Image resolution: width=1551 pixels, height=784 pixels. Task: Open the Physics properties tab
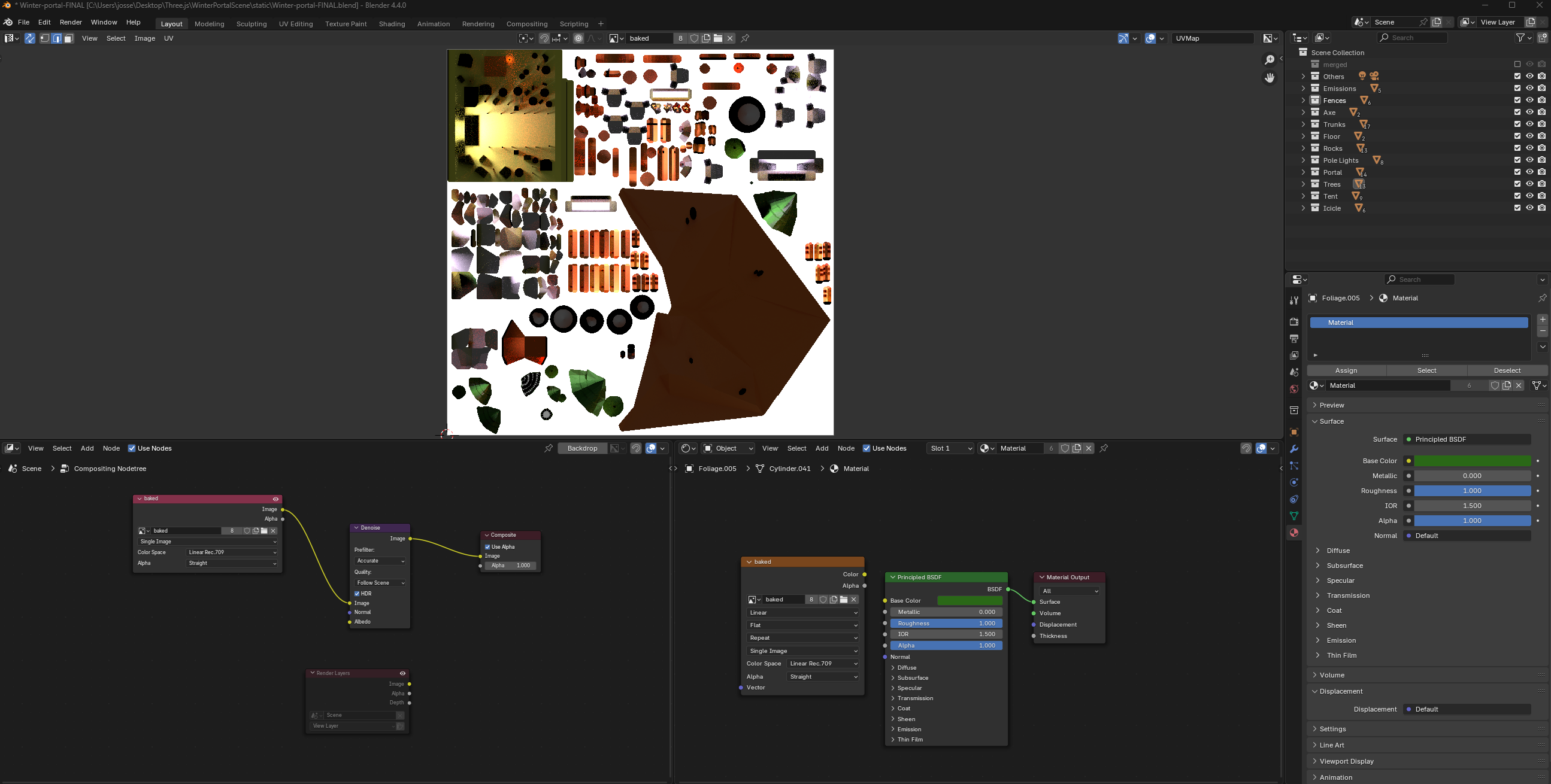coord(1293,482)
